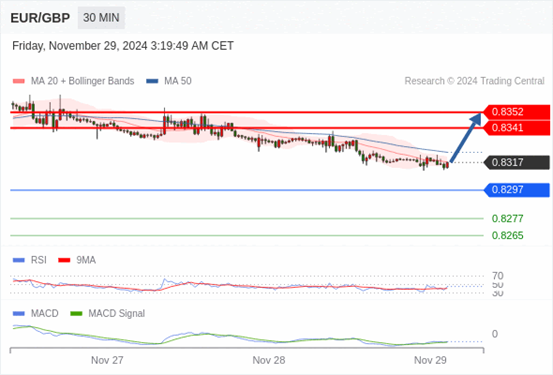This screenshot has height=375, width=553.
Task: Click the 0.8352 resistance price tag
Action: point(517,112)
